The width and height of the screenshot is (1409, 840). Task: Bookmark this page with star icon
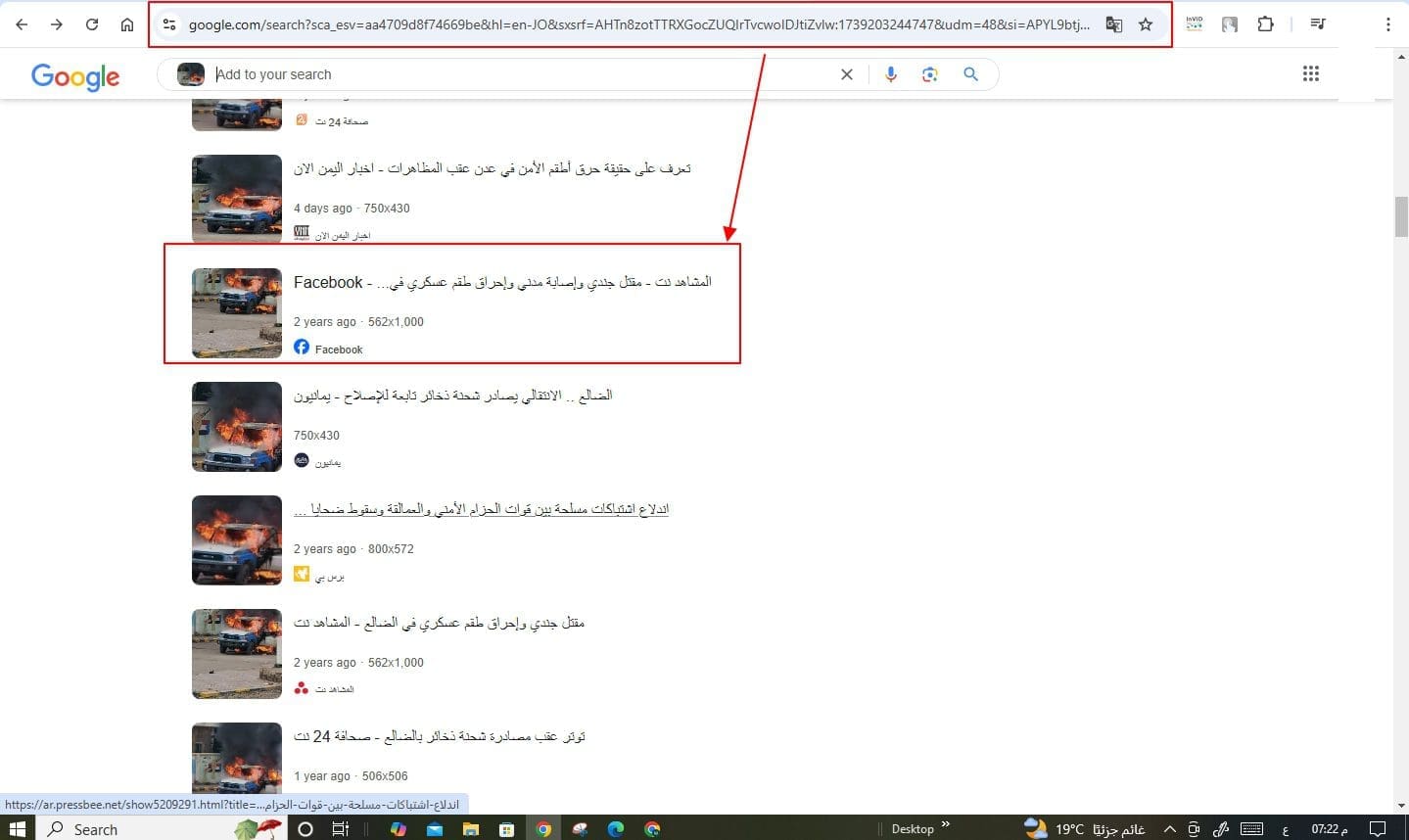(x=1146, y=24)
